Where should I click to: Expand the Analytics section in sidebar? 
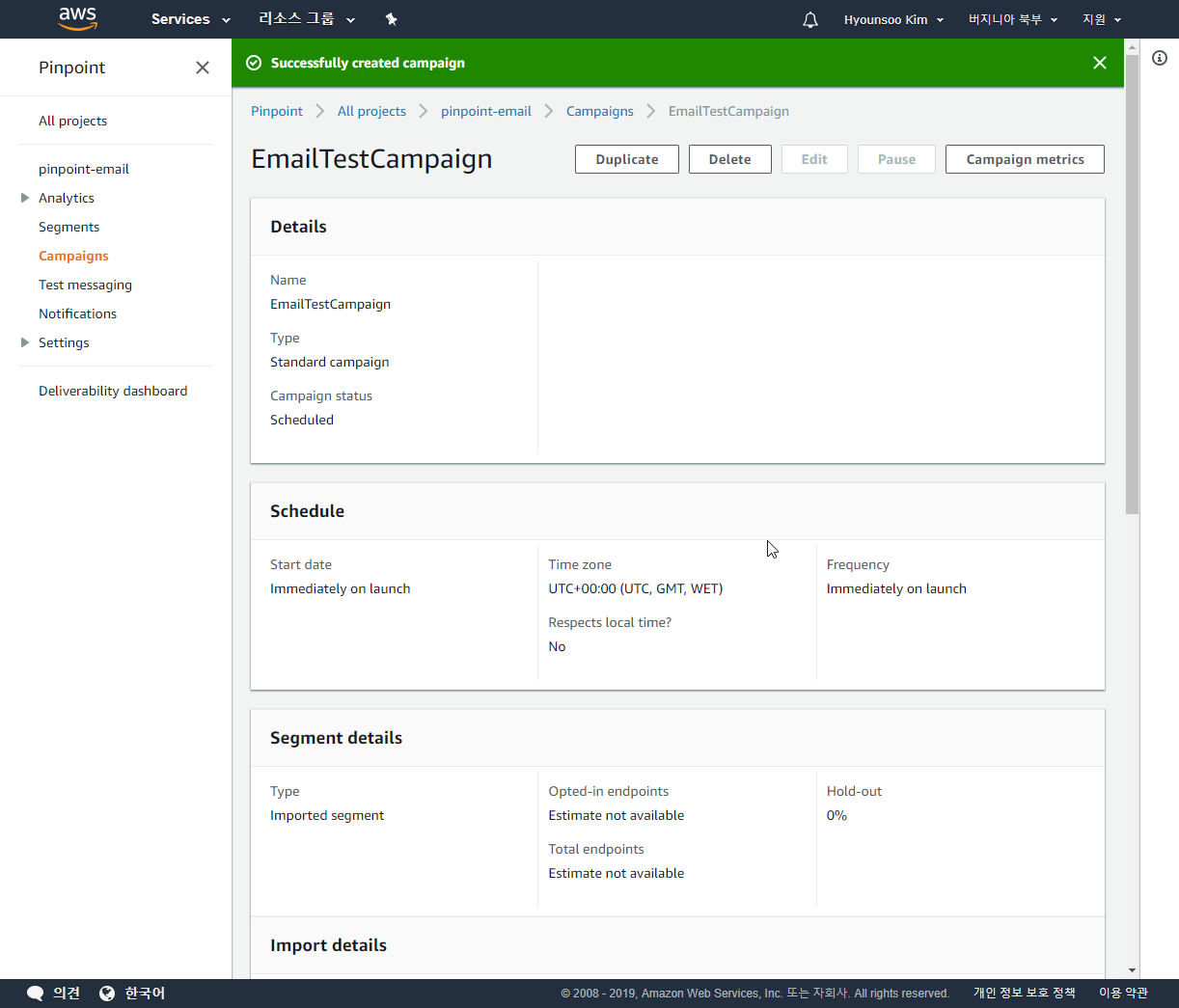(25, 198)
